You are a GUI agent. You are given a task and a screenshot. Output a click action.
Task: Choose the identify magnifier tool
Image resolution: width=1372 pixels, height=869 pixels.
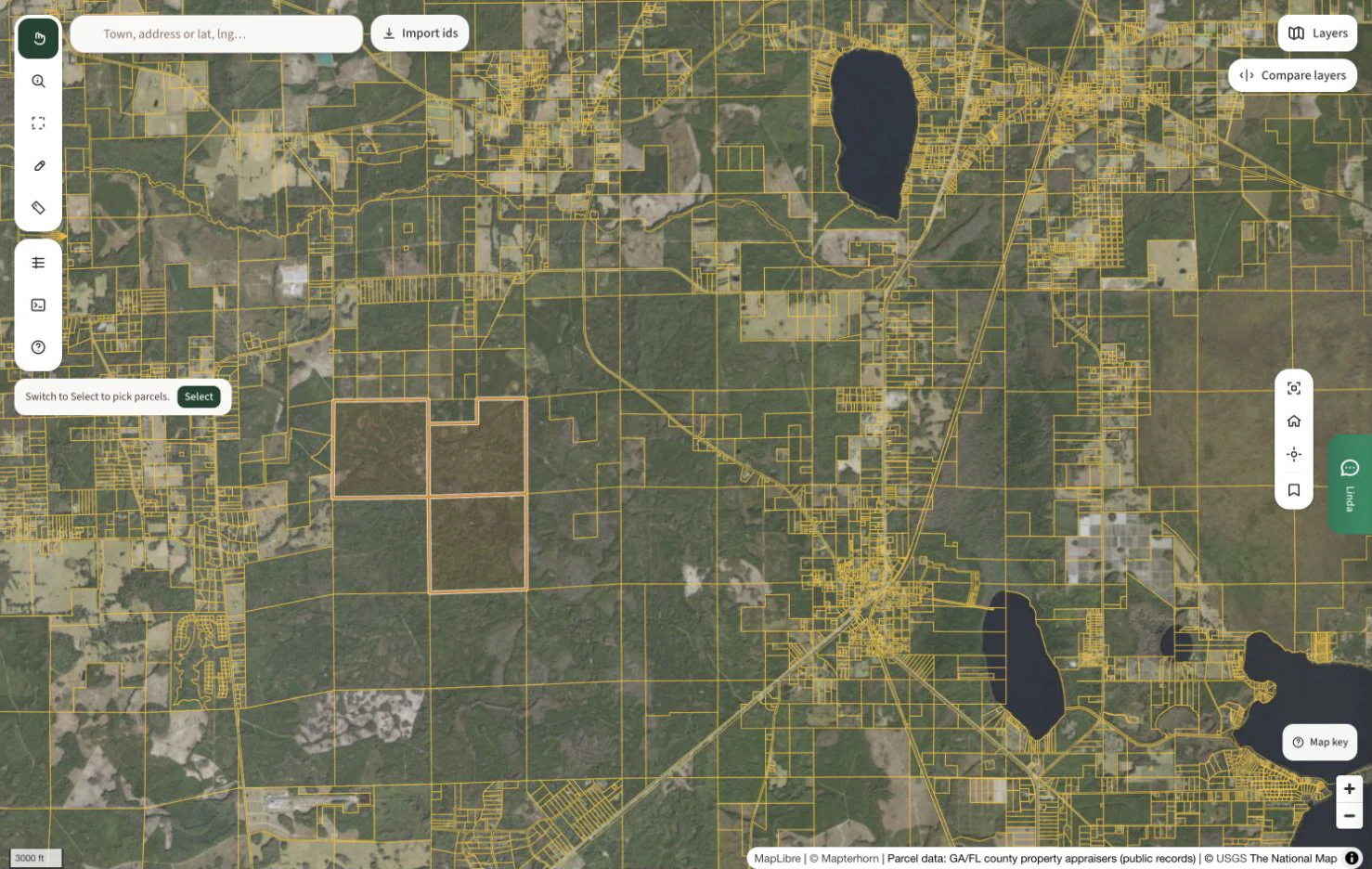point(38,81)
